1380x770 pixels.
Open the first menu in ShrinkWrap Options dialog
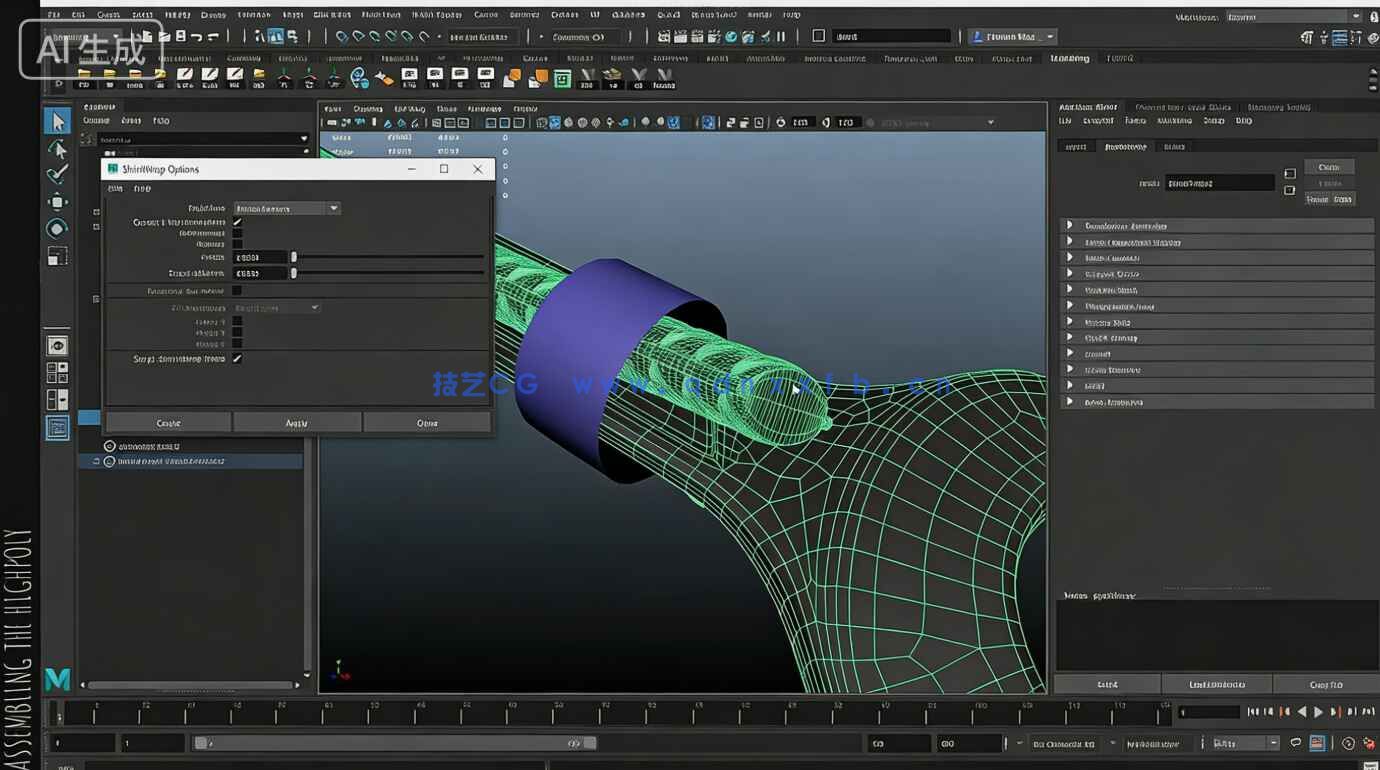point(115,188)
